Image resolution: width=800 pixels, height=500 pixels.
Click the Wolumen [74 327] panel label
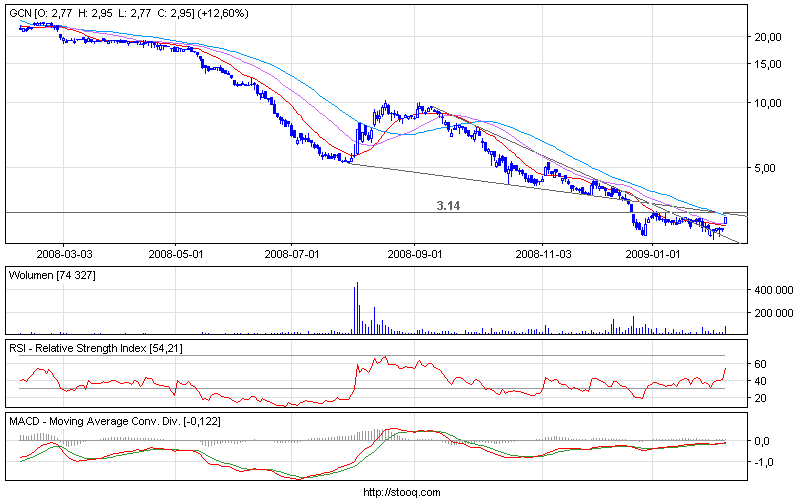point(51,273)
